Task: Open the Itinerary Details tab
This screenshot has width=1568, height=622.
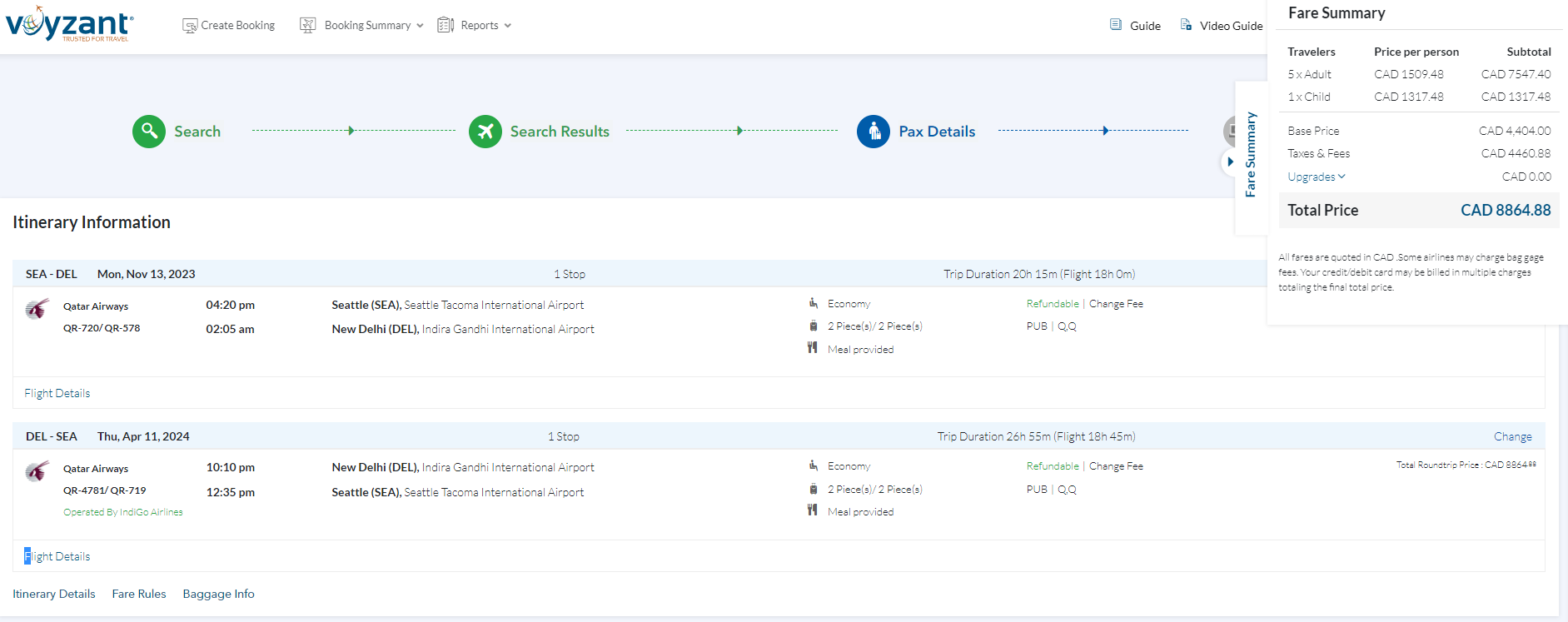Action: 54,594
